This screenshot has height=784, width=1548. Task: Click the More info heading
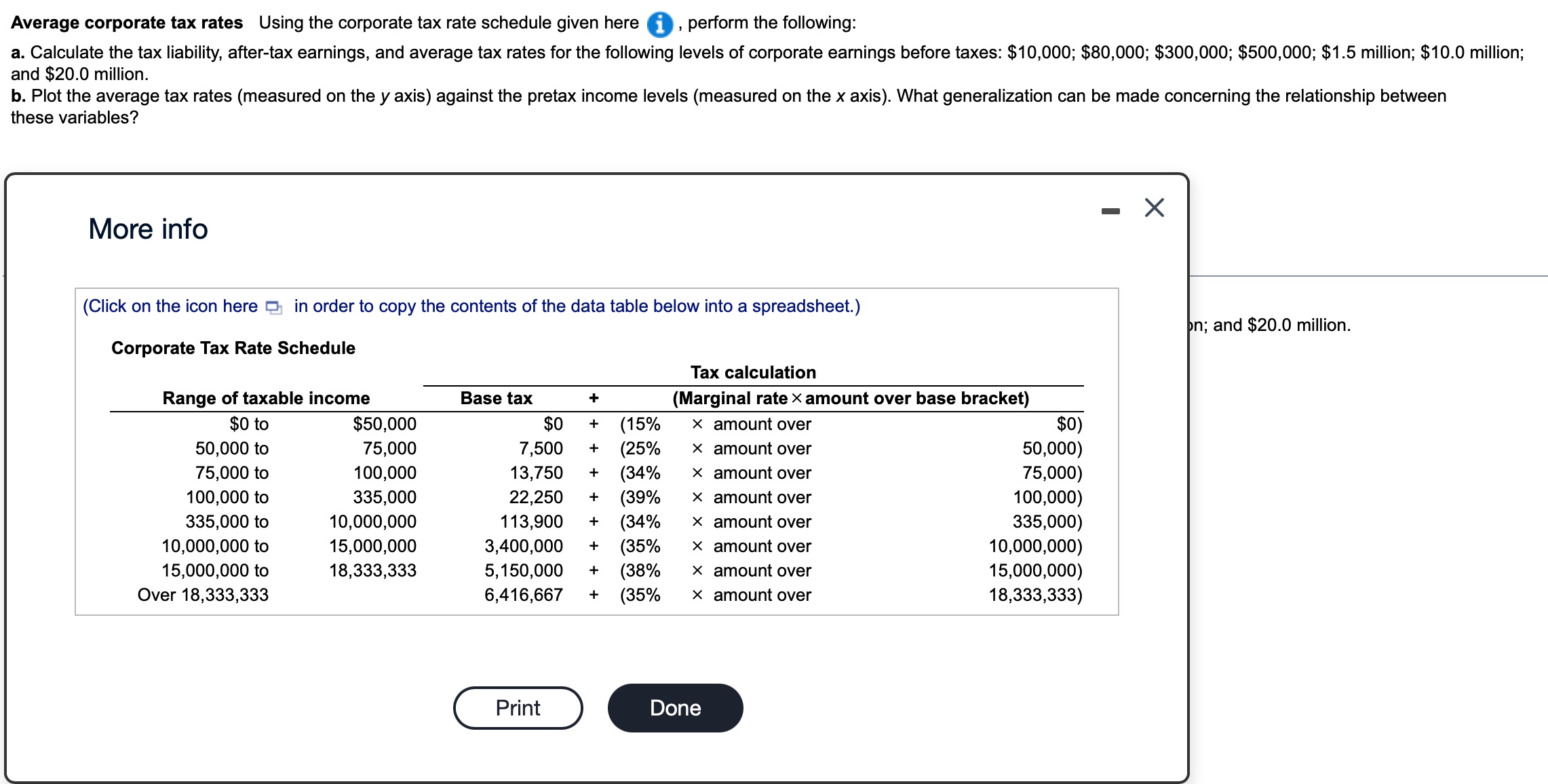coord(148,229)
